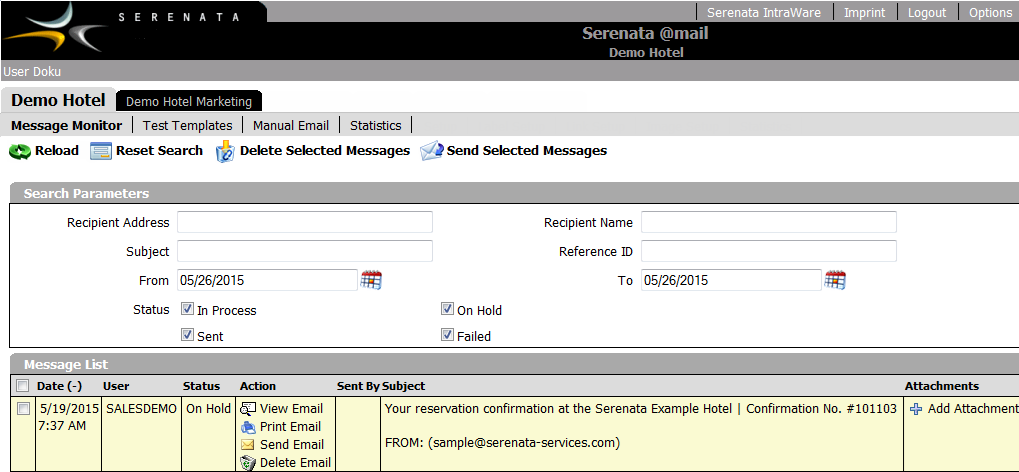This screenshot has width=1019, height=472.
Task: Click the Add Attachment link text
Action: click(x=973, y=409)
